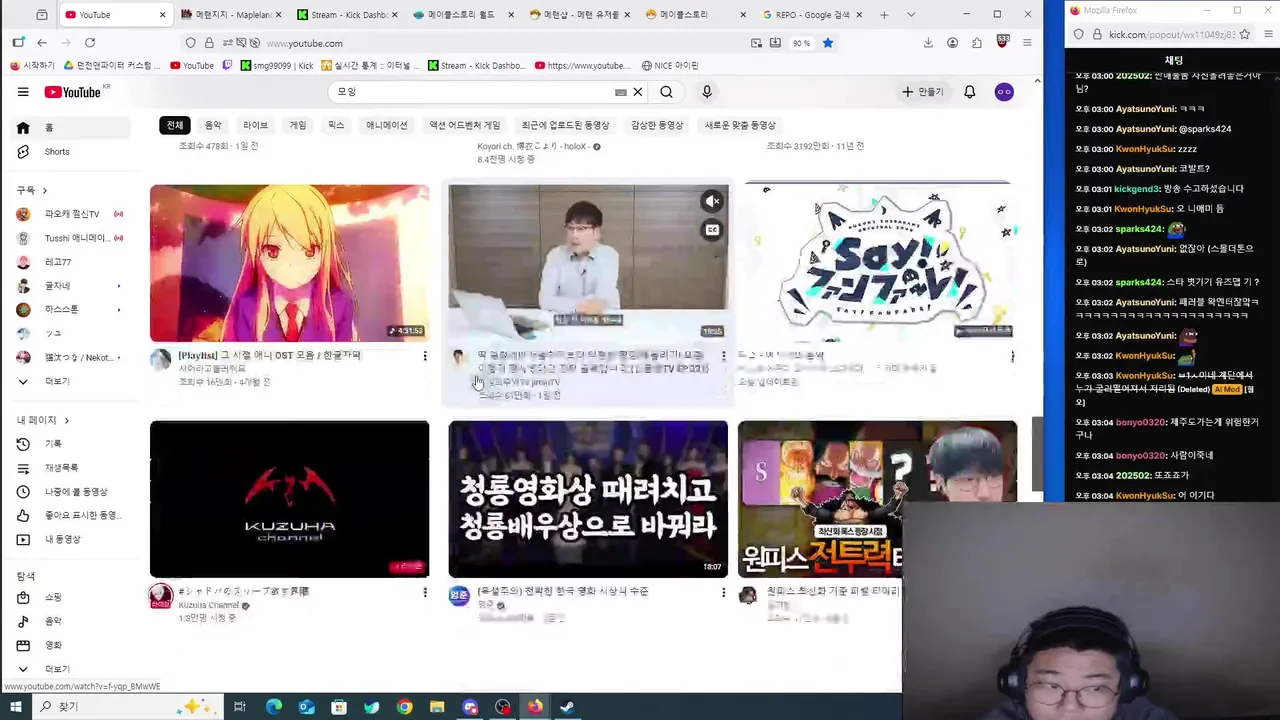
Task: Go back in browser history
Action: click(x=42, y=43)
